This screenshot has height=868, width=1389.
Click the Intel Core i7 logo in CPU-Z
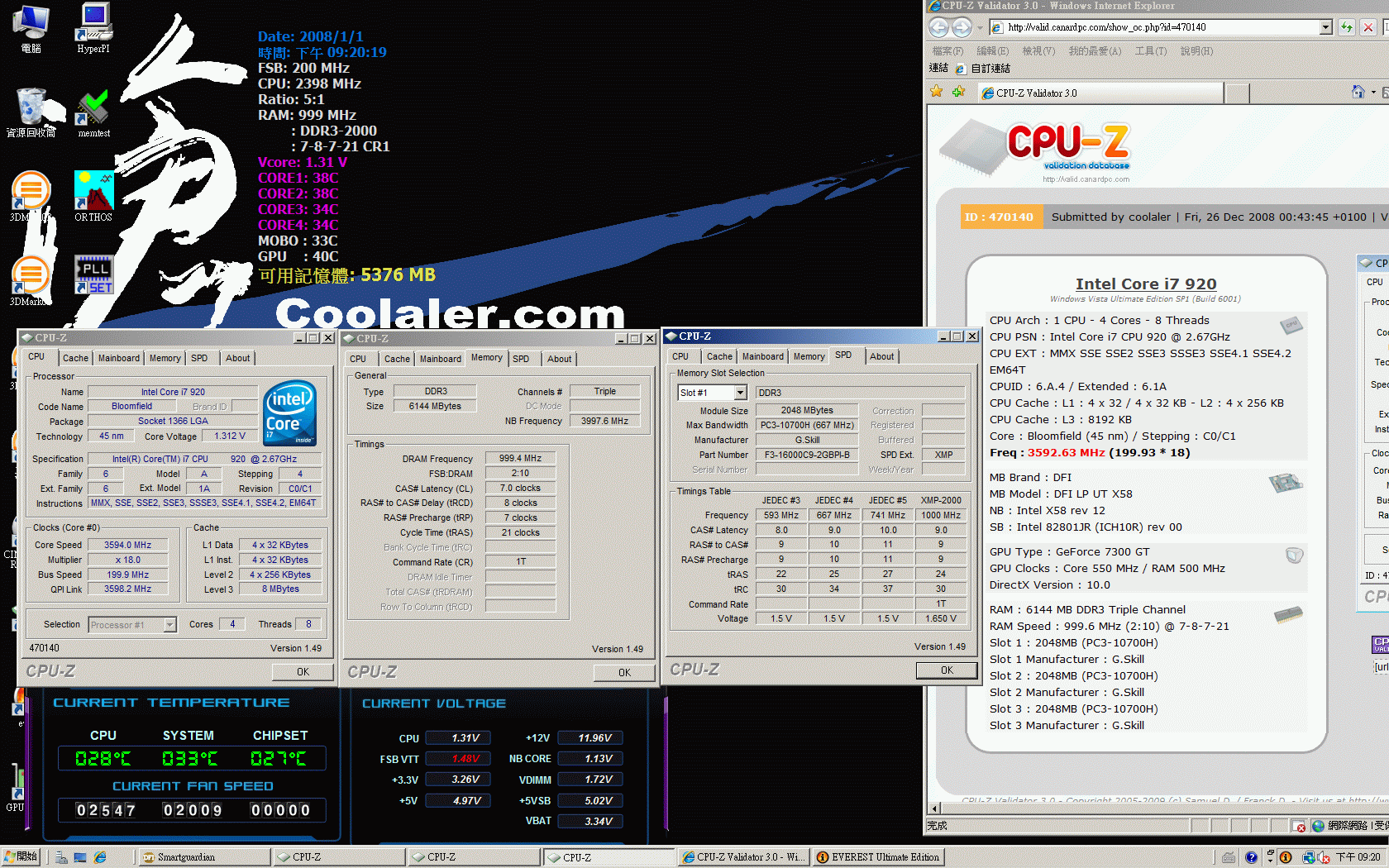(289, 413)
